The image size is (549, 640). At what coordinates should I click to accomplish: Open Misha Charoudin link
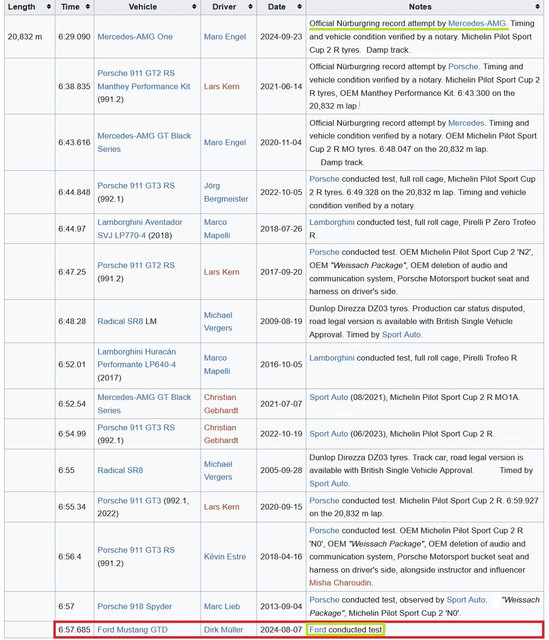coord(340,583)
